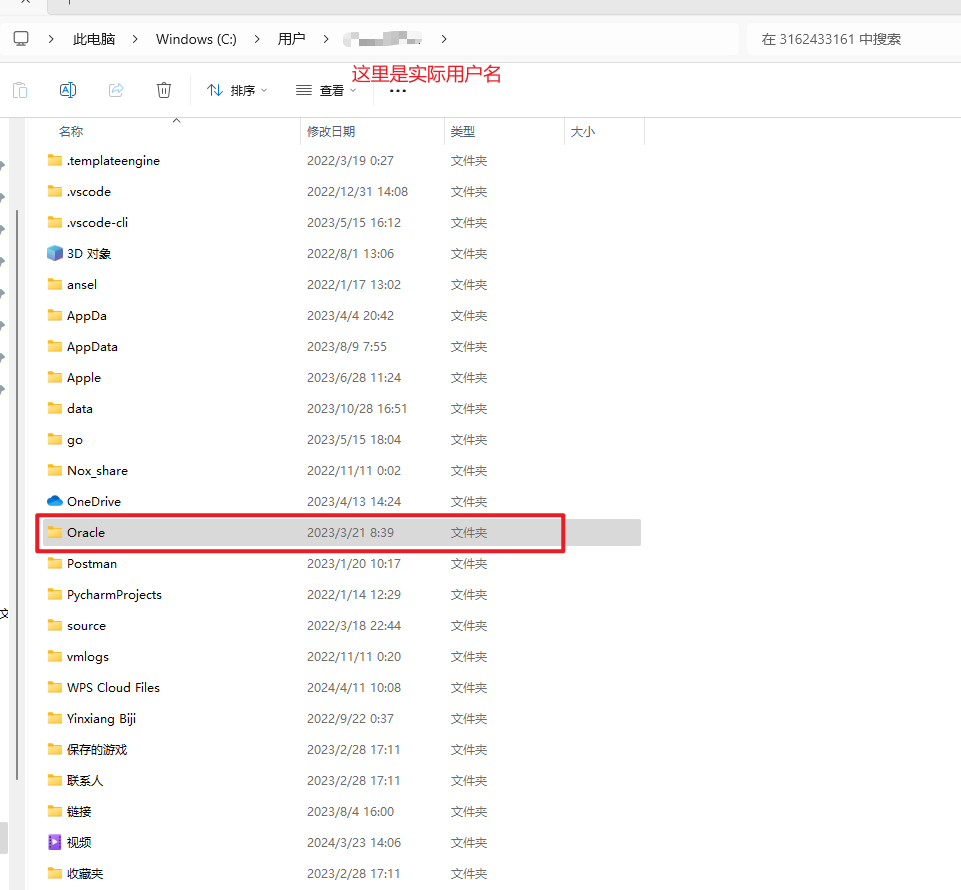Click 用户 in the address breadcrumb

coord(291,39)
